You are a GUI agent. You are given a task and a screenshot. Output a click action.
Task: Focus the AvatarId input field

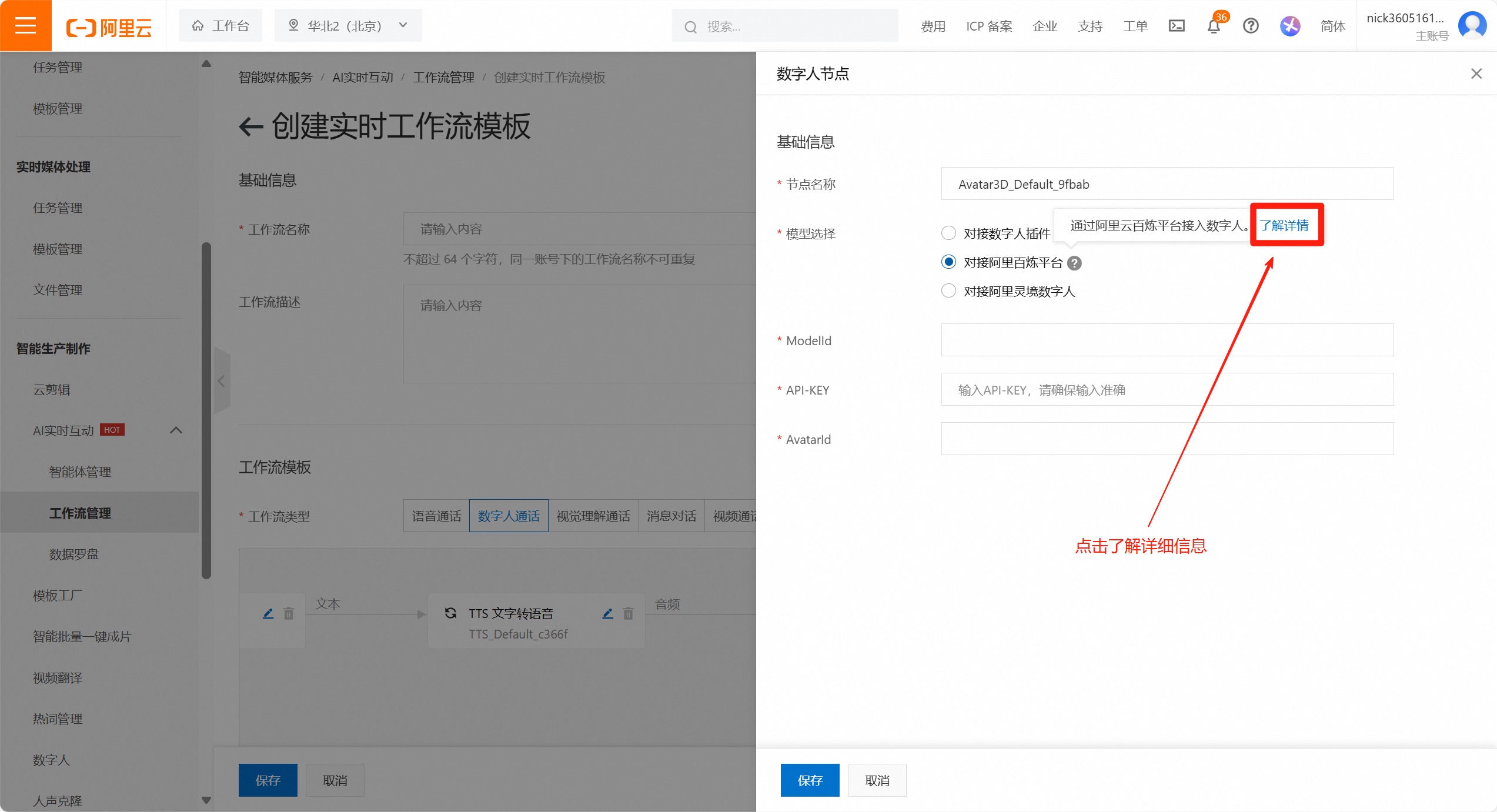[1167, 439]
